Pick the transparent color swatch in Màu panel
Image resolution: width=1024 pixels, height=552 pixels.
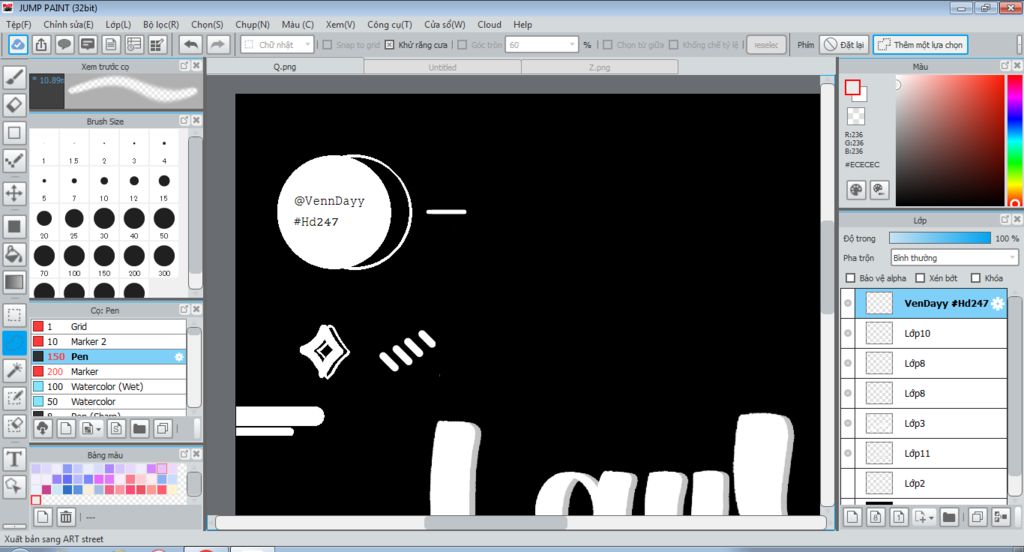point(856,116)
